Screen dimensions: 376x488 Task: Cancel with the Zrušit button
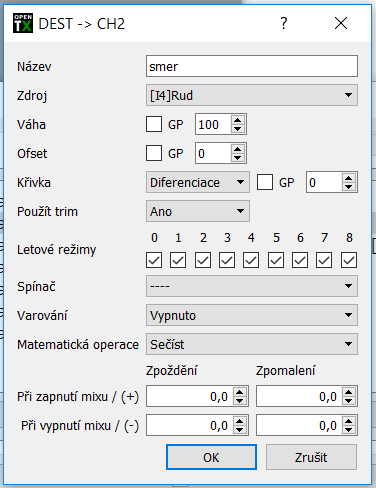click(x=311, y=457)
